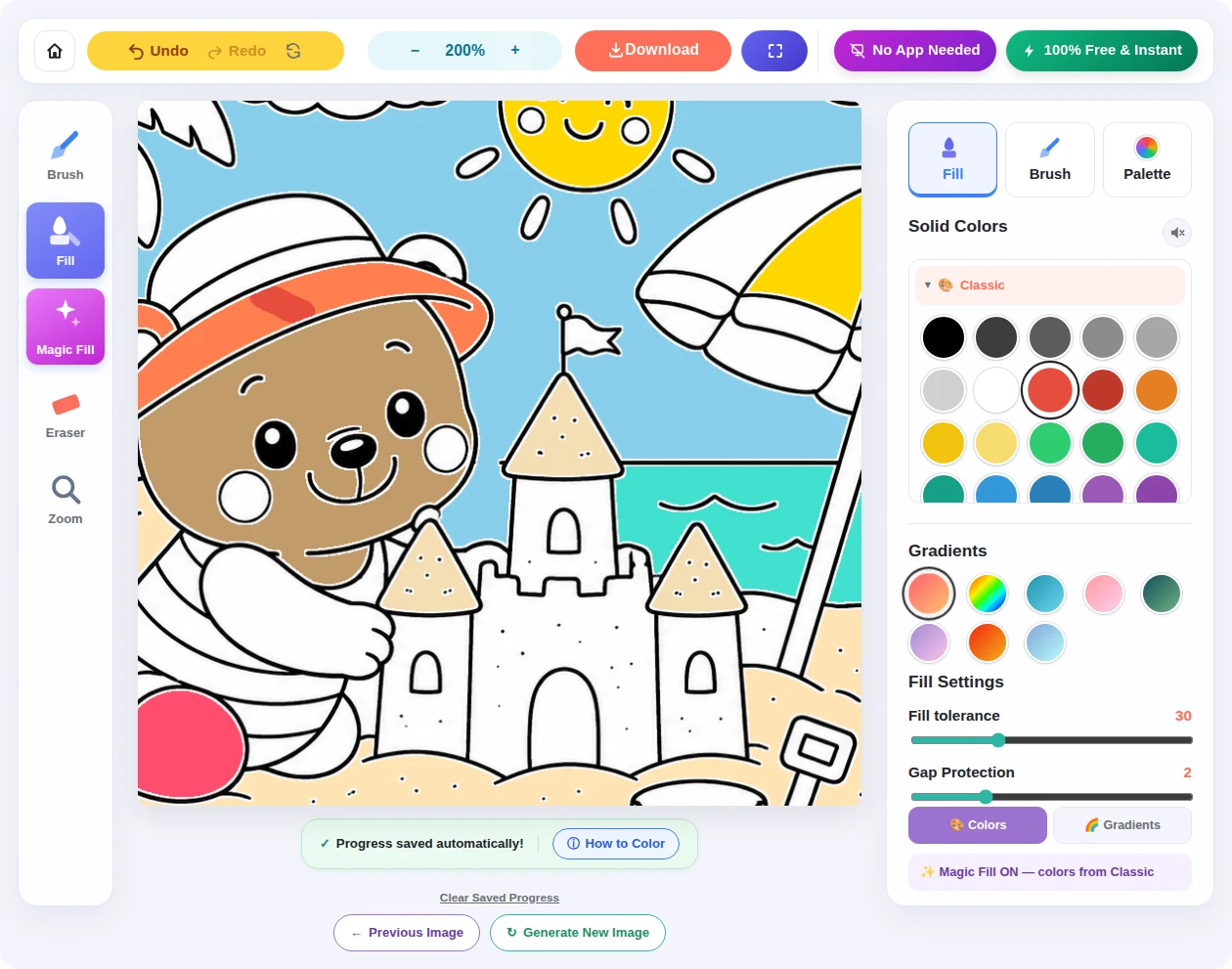Go to the Previous Image
1232x969 pixels.
click(407, 933)
